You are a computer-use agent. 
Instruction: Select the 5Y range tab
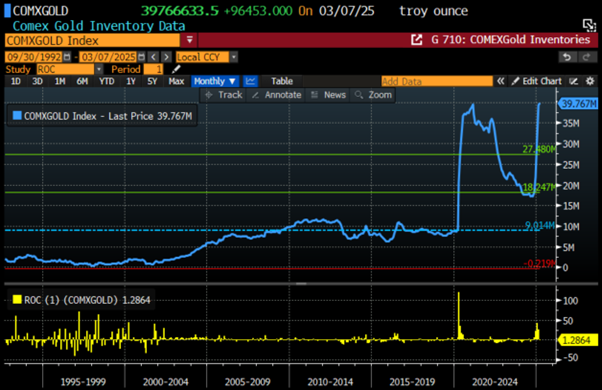tap(152, 81)
